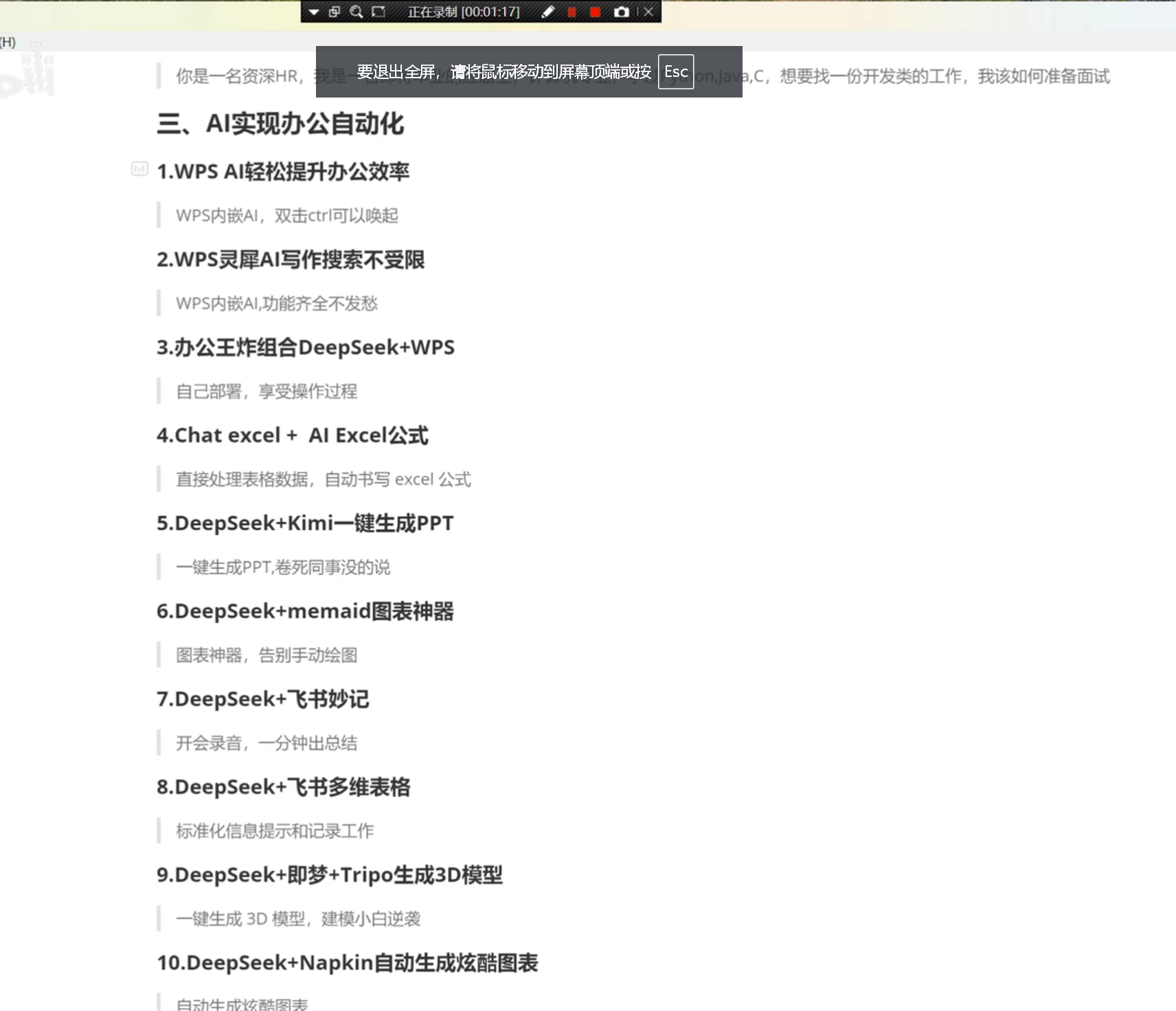Click the h4 heading level marker
The width and height of the screenshot is (1176, 1011).
[139, 169]
